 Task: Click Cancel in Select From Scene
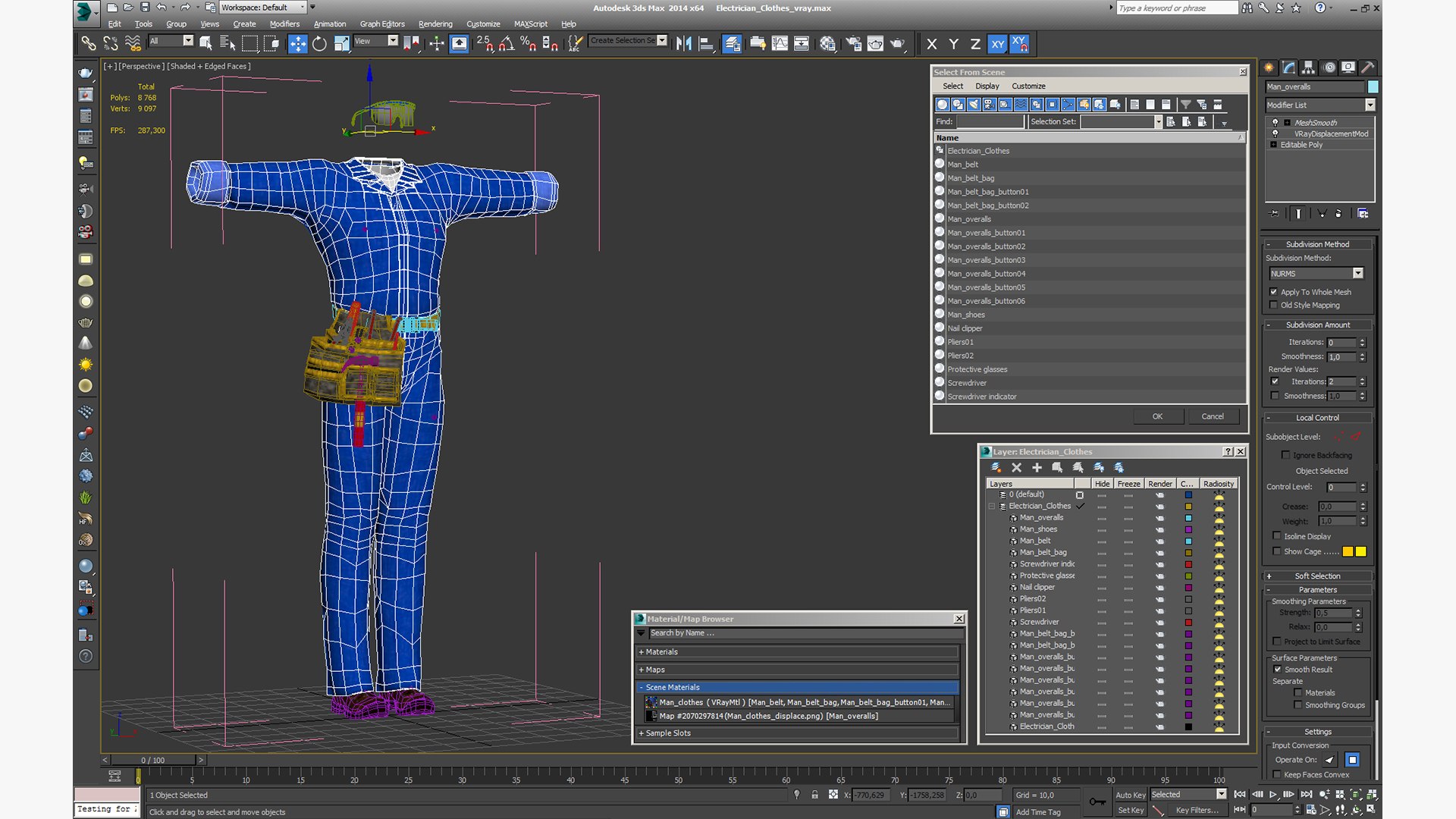click(x=1212, y=416)
